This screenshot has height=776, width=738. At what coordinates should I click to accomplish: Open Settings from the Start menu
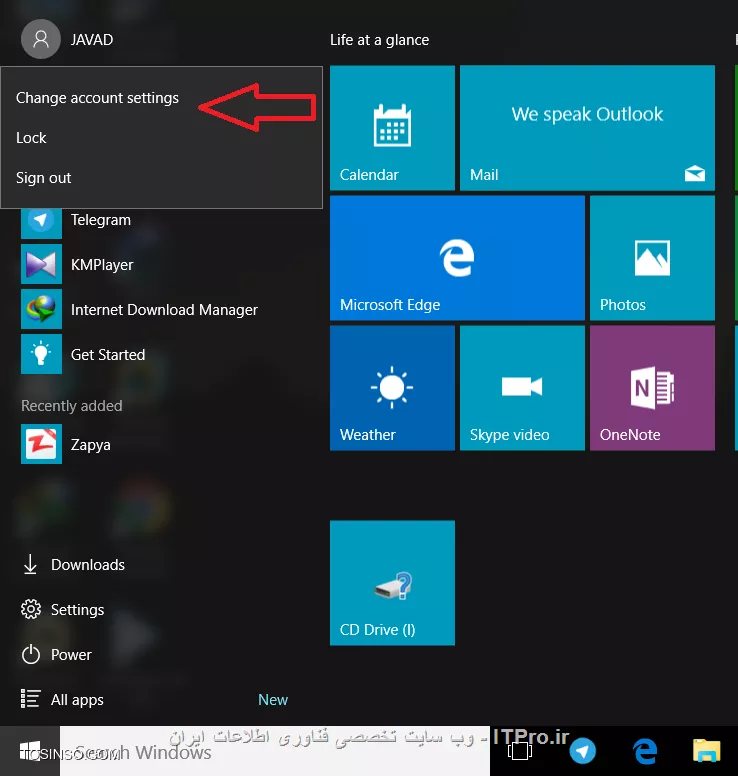click(x=63, y=610)
